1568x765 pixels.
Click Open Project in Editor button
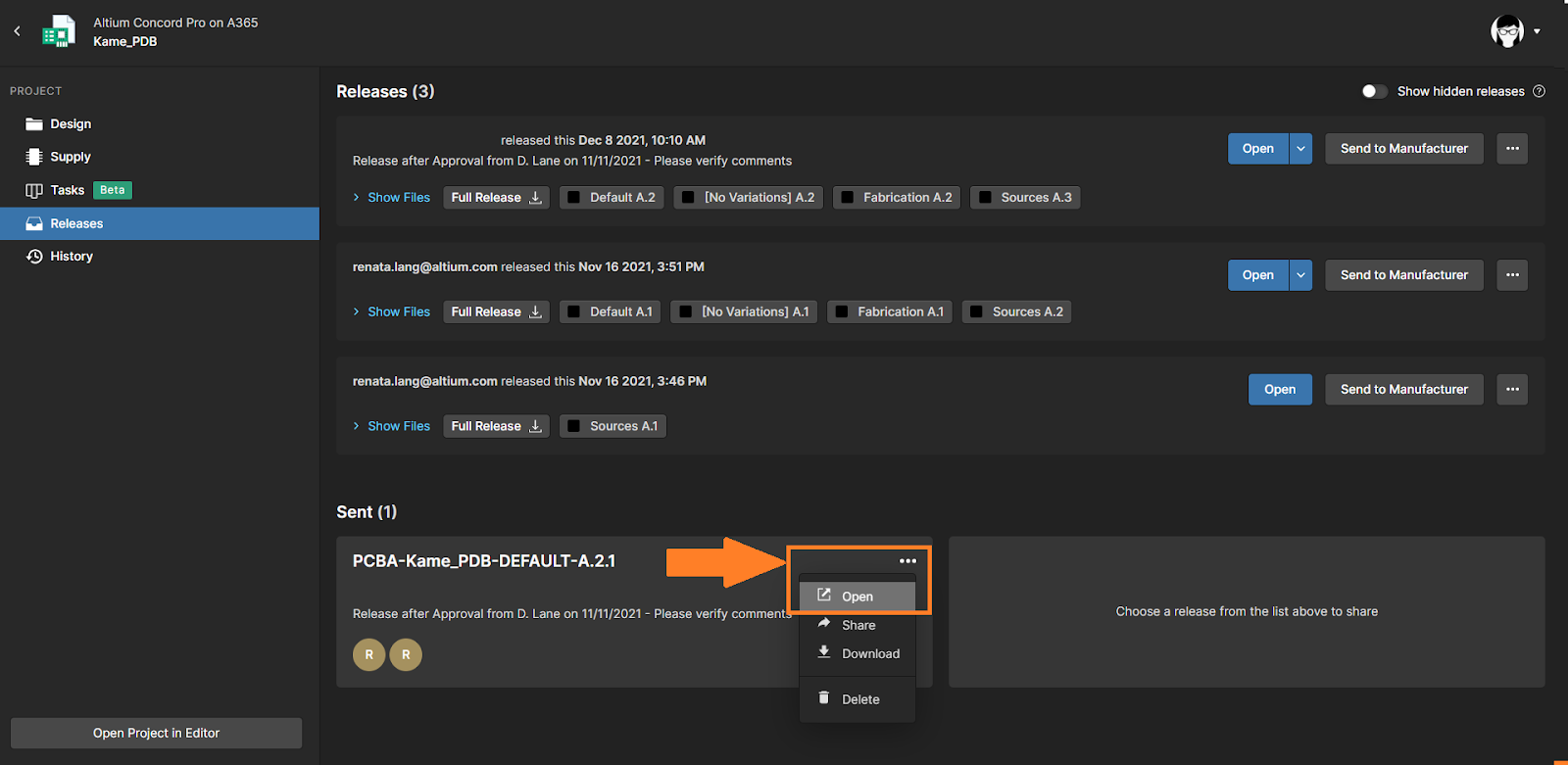(x=156, y=733)
